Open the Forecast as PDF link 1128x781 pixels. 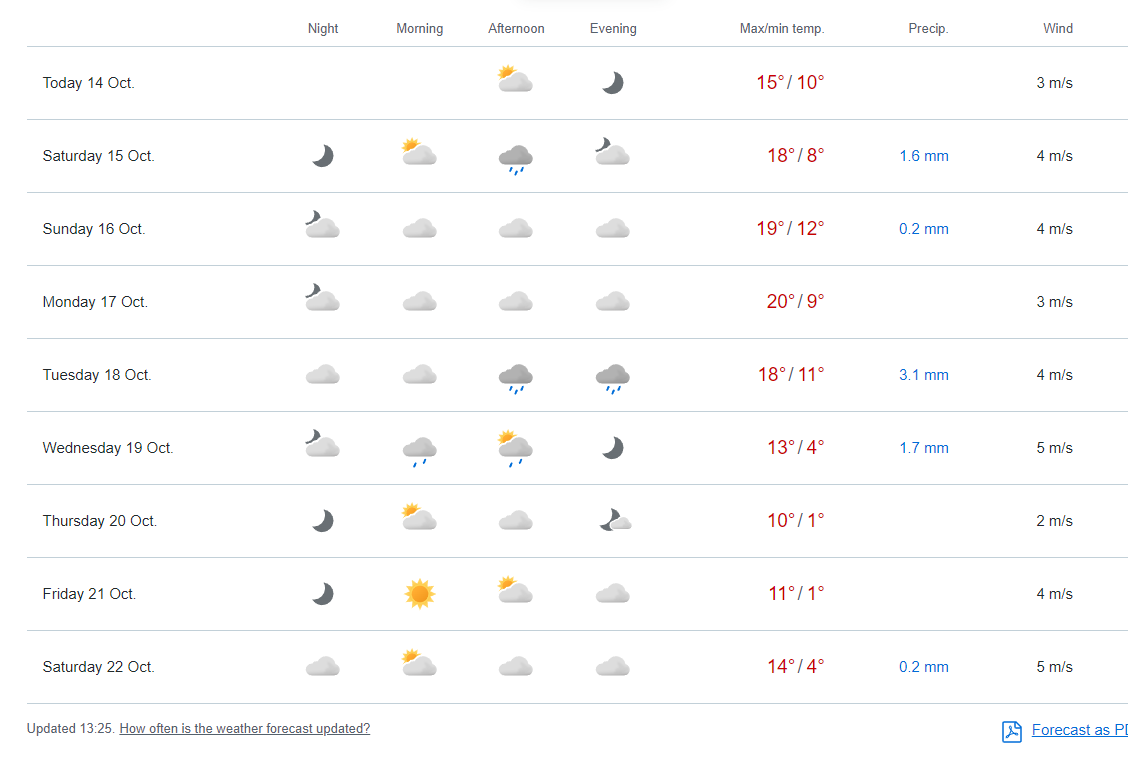tap(1079, 730)
